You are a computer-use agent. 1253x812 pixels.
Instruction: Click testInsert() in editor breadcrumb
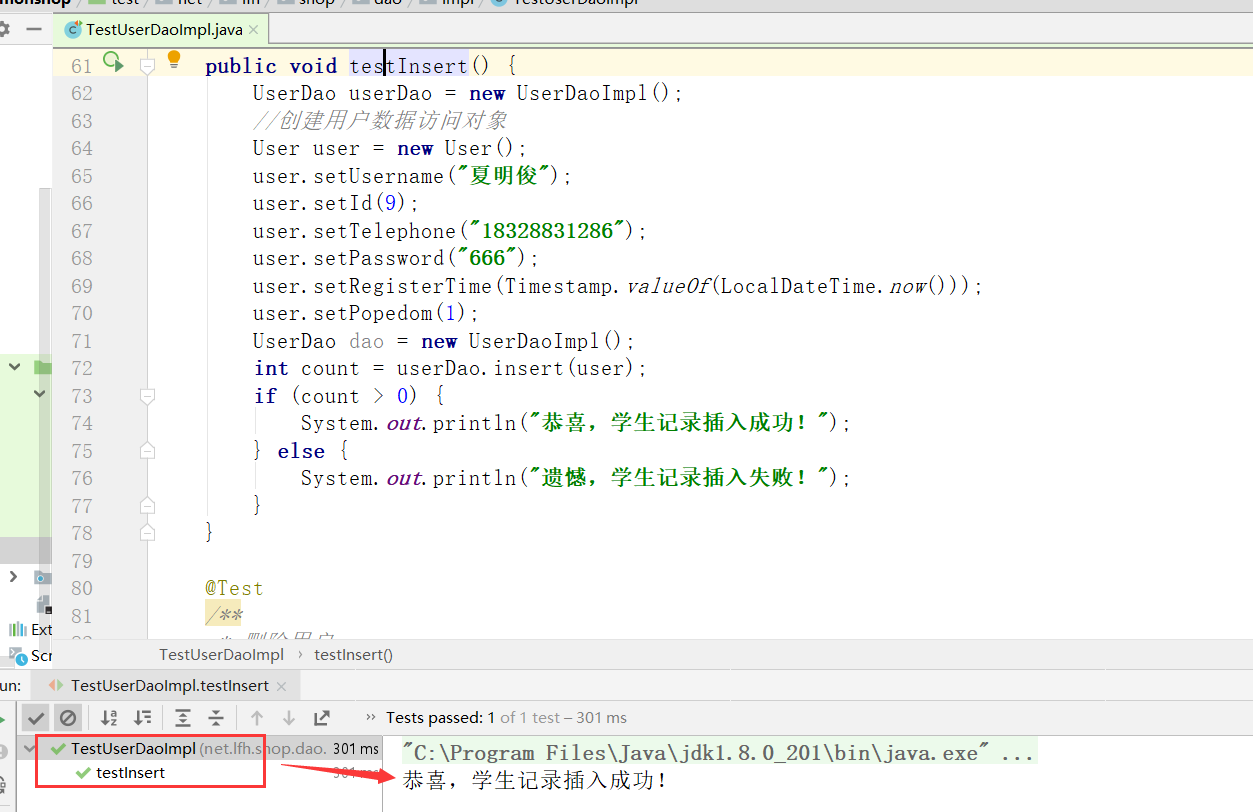pos(354,655)
